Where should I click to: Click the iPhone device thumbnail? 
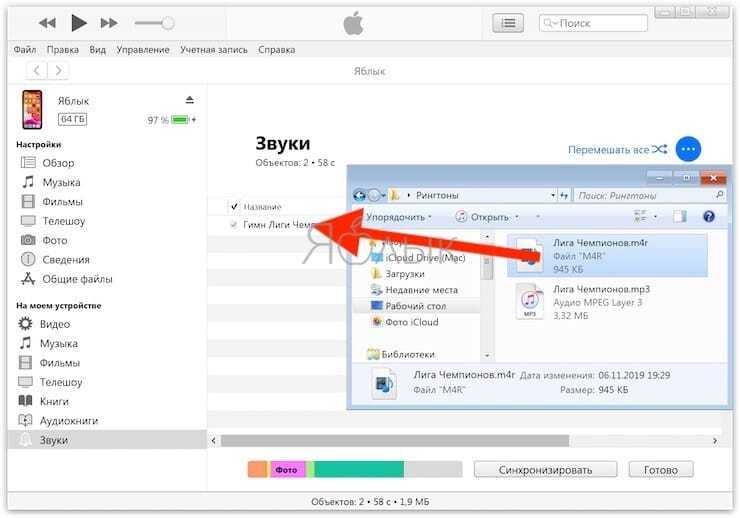pos(32,109)
